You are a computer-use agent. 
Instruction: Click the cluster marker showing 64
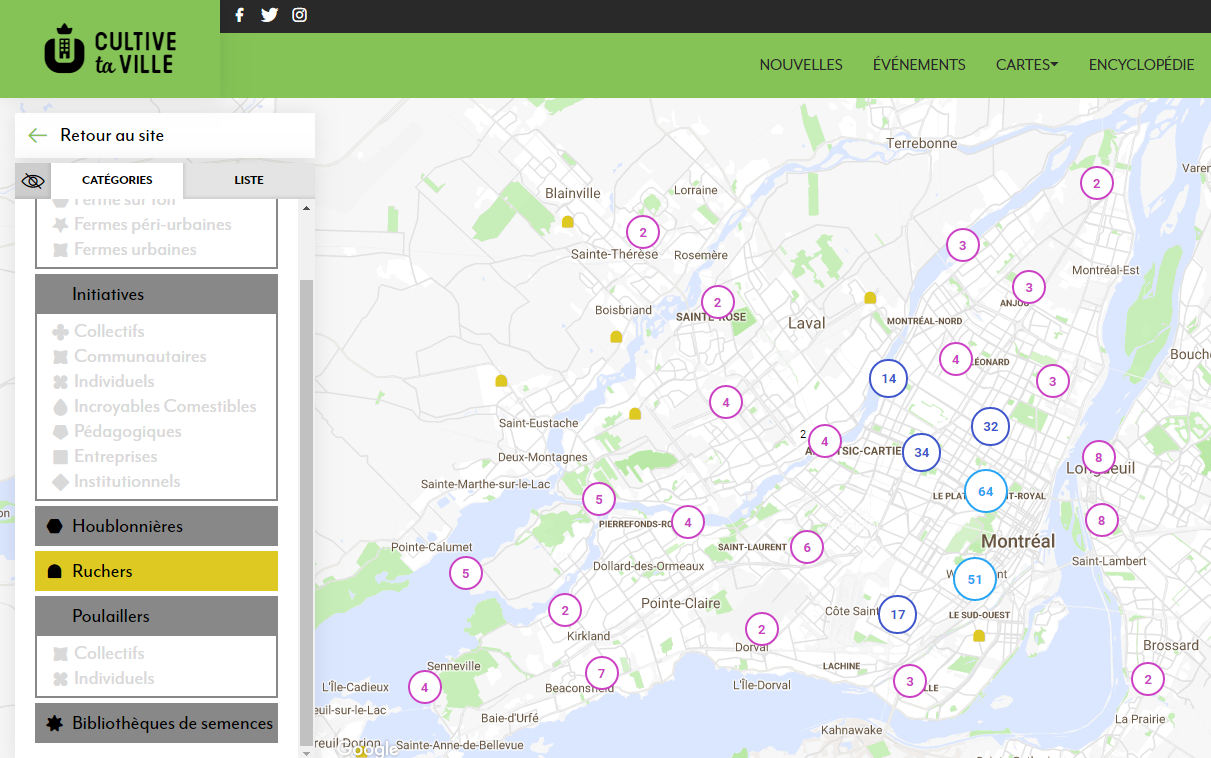[985, 491]
